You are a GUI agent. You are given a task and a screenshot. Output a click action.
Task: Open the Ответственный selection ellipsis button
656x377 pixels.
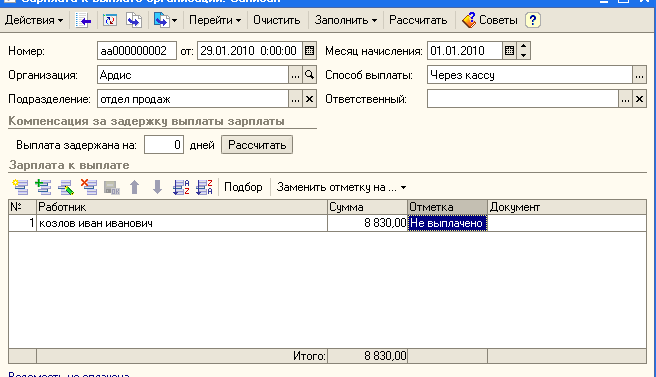[x=625, y=99]
